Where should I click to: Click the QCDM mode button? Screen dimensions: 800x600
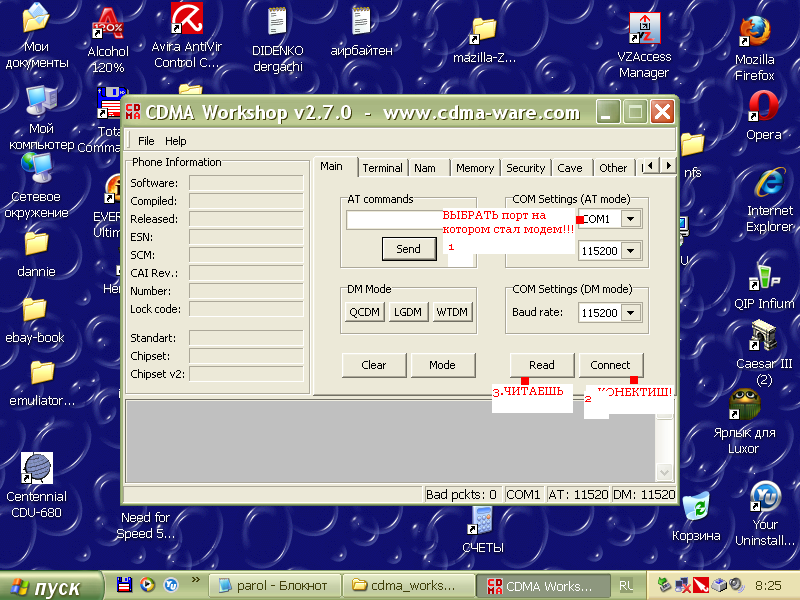pos(364,312)
